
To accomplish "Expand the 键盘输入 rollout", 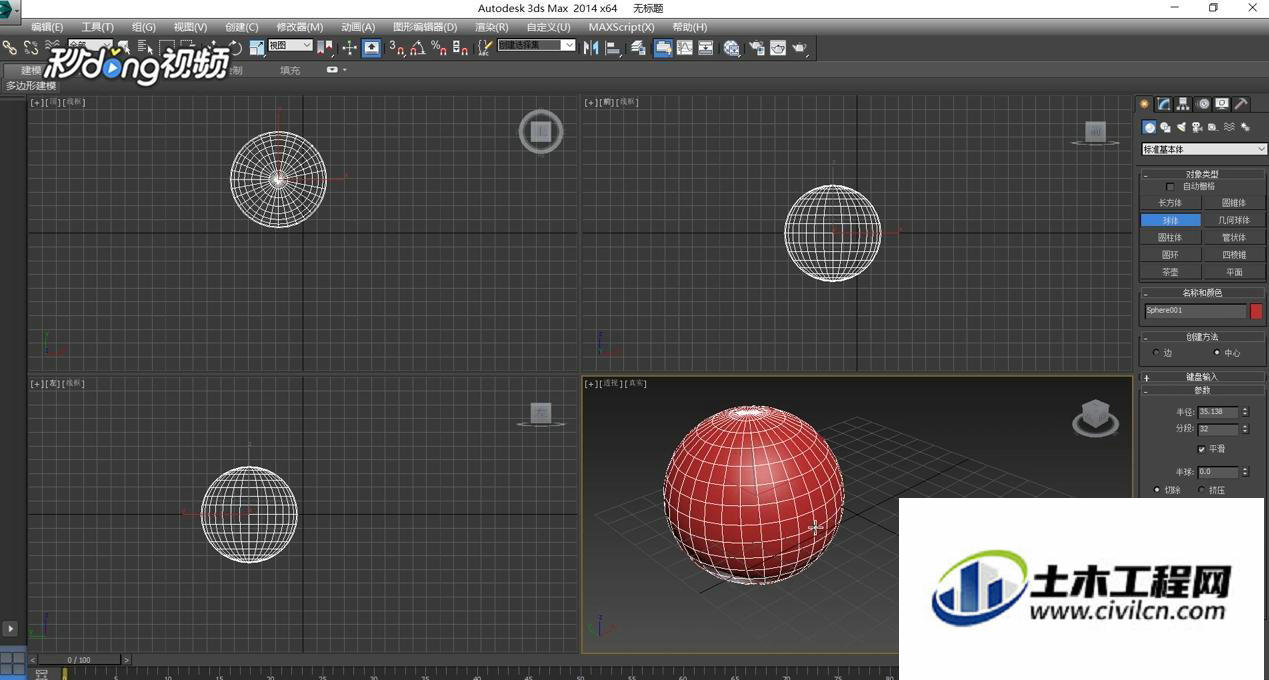I will click(1203, 377).
